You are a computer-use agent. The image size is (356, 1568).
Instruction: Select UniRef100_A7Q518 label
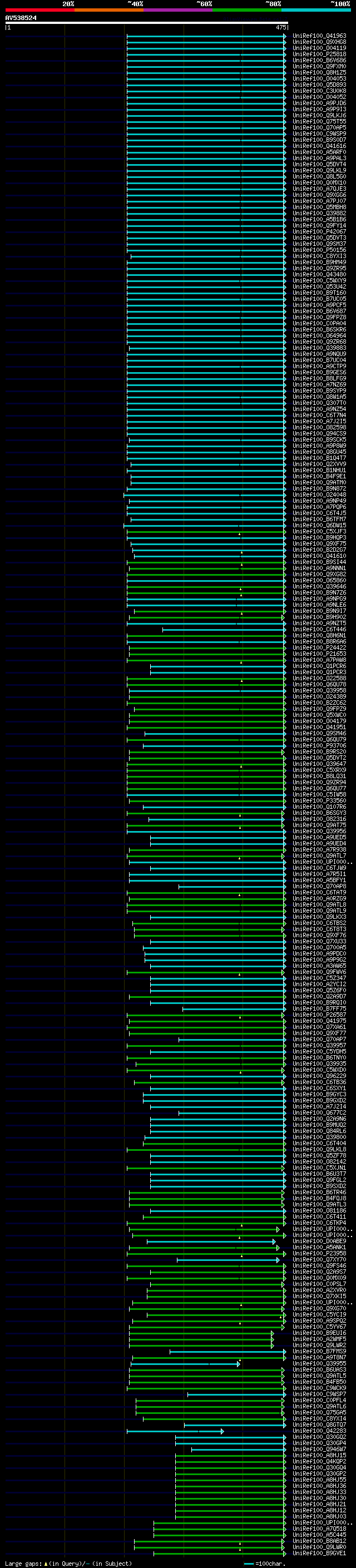click(x=319, y=1529)
